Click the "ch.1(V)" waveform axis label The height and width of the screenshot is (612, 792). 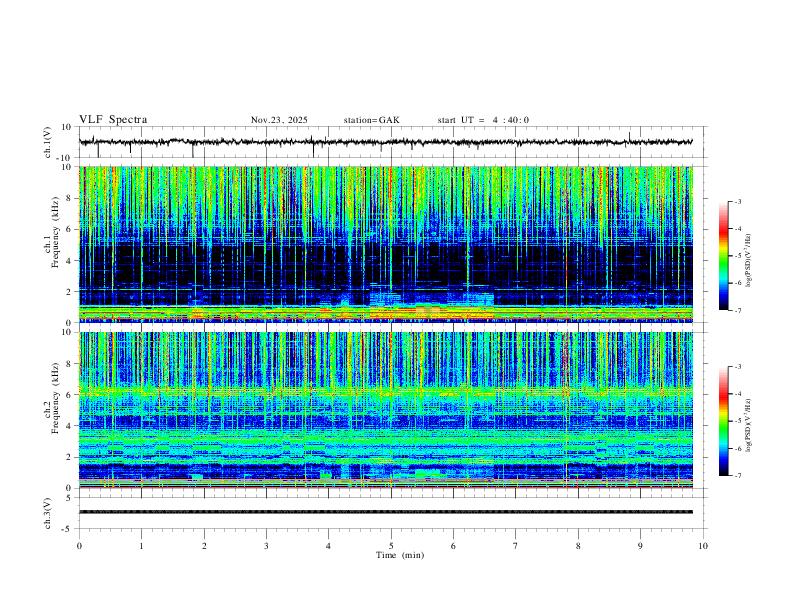48,142
